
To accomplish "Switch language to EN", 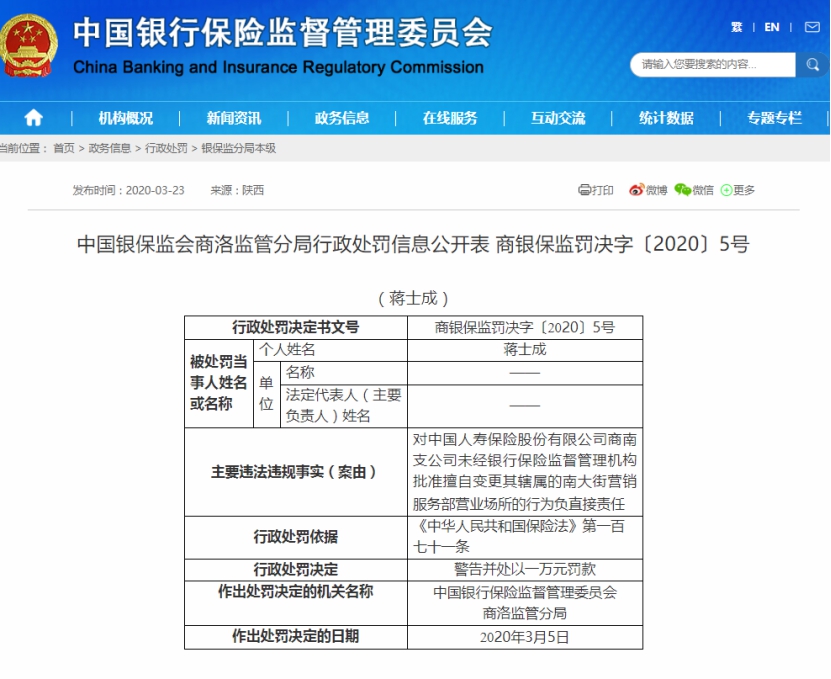I will pos(772,27).
